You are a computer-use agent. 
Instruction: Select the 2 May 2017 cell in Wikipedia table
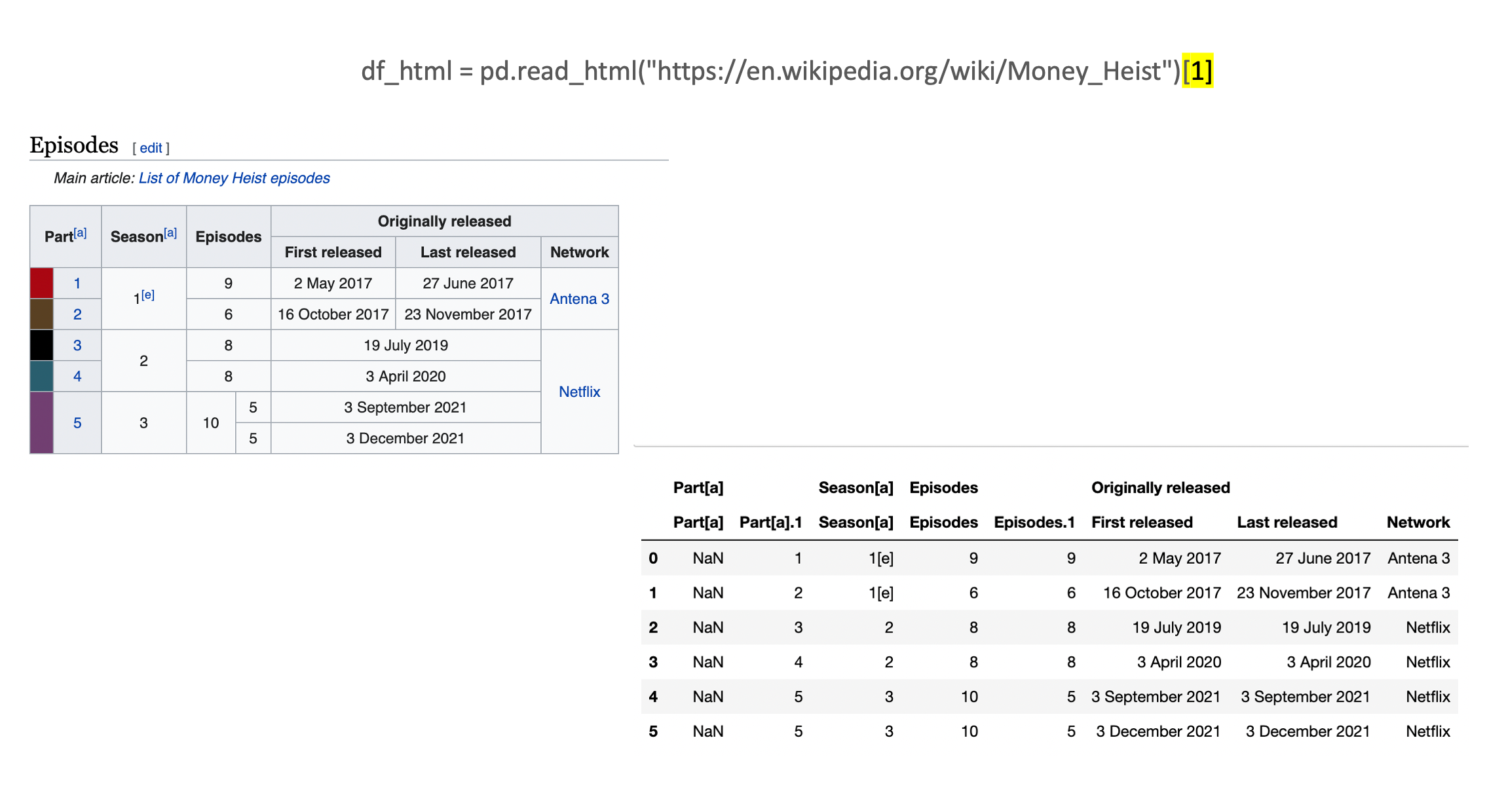[333, 284]
